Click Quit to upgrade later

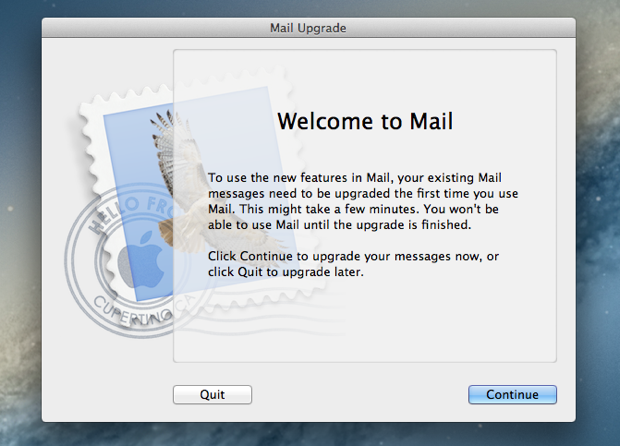click(x=212, y=394)
